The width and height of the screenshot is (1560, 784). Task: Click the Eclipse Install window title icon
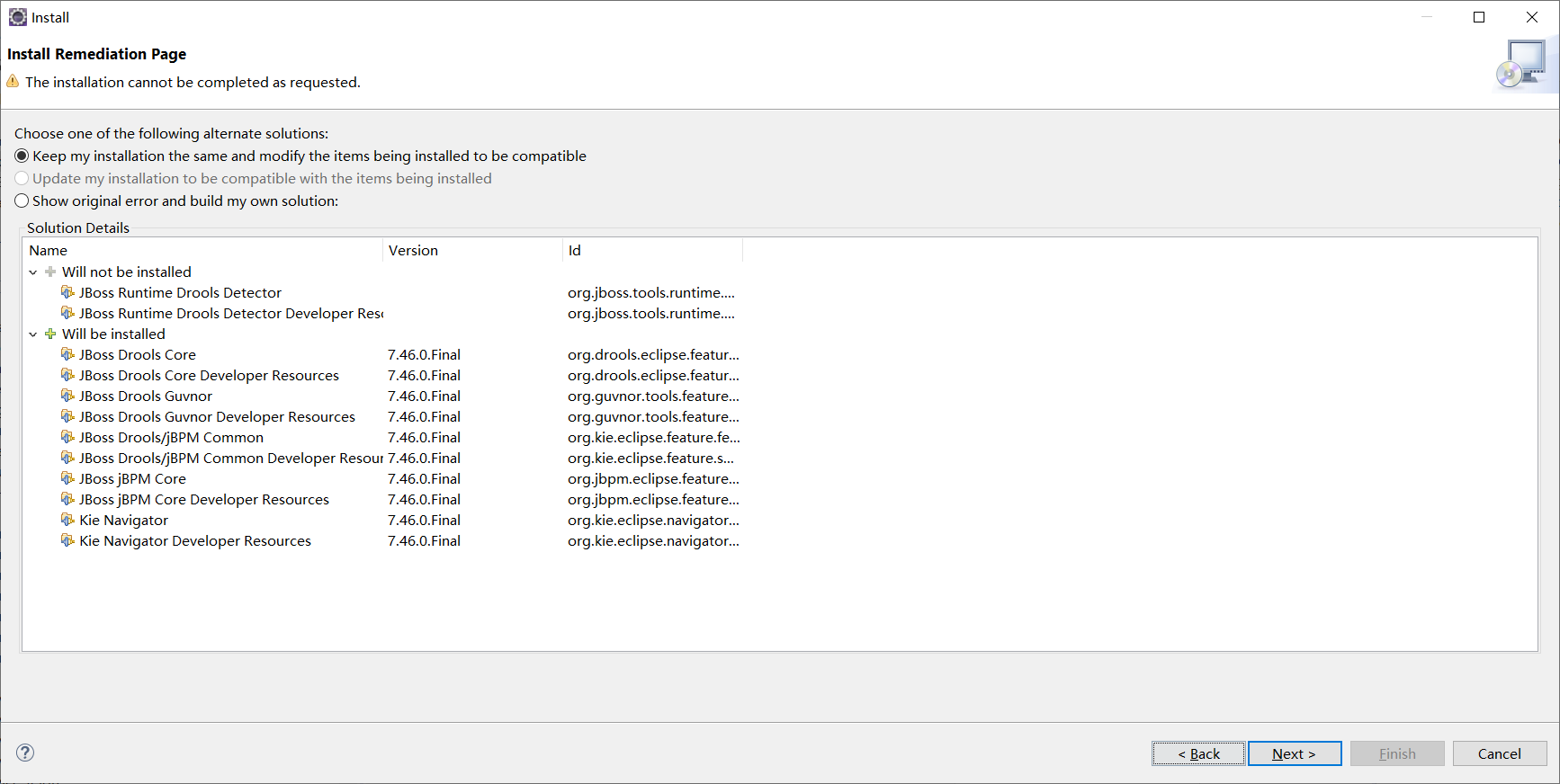tap(18, 17)
